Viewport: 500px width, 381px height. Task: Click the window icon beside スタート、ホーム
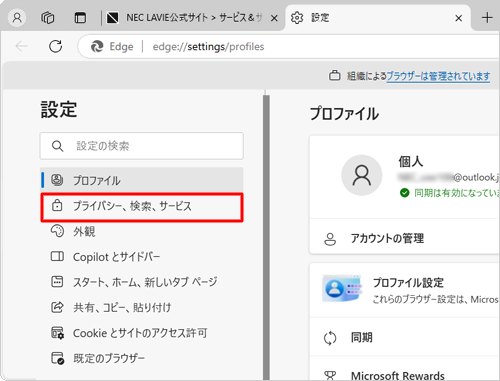point(57,281)
